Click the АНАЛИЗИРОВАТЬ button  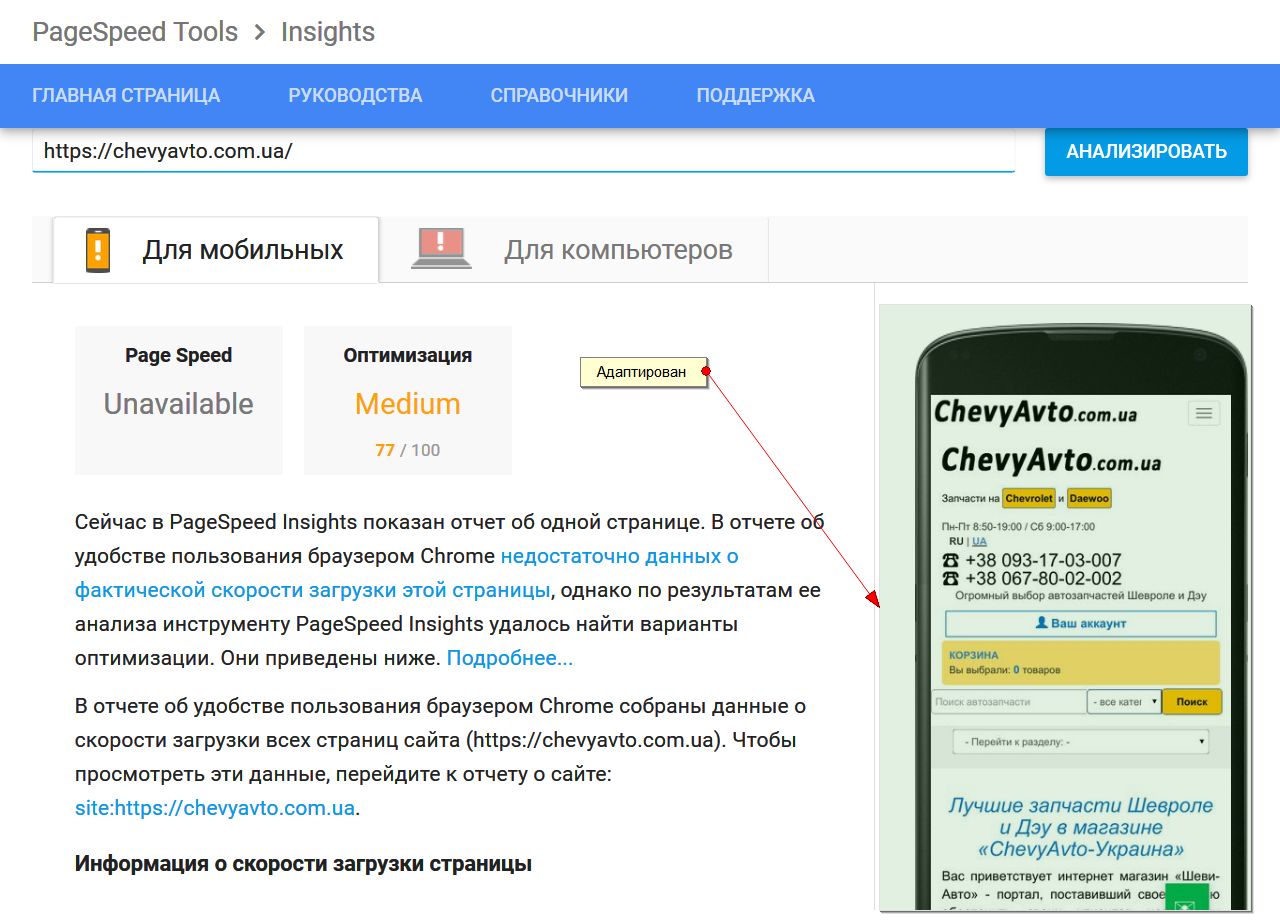point(1146,152)
